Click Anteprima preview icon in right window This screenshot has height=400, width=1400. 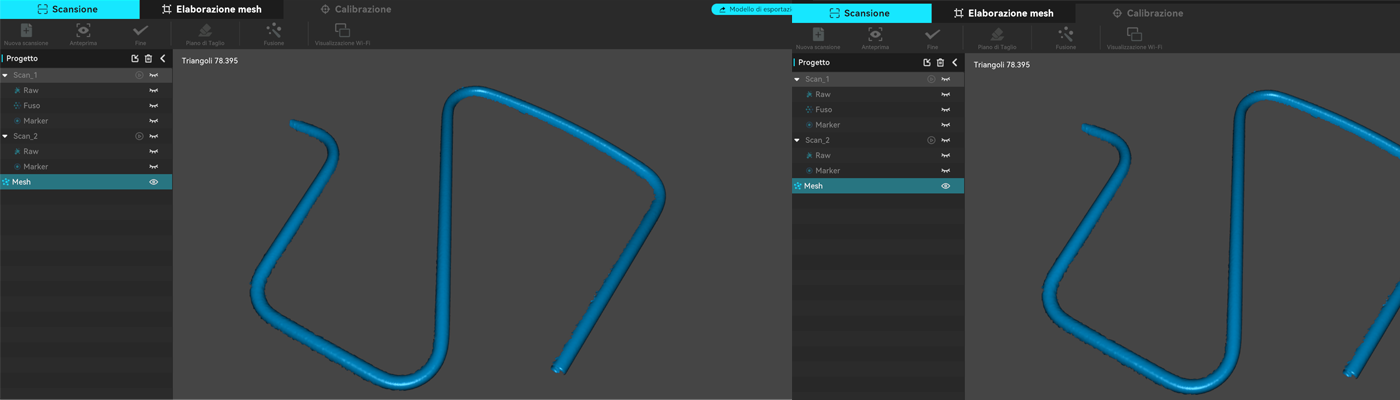click(x=875, y=37)
